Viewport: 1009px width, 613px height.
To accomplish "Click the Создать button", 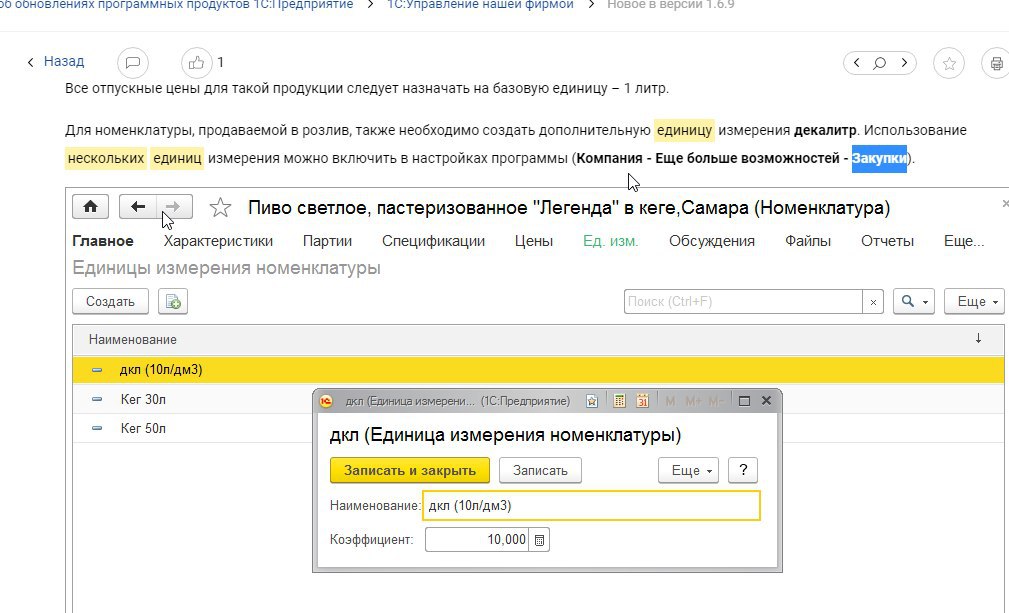I will [110, 301].
